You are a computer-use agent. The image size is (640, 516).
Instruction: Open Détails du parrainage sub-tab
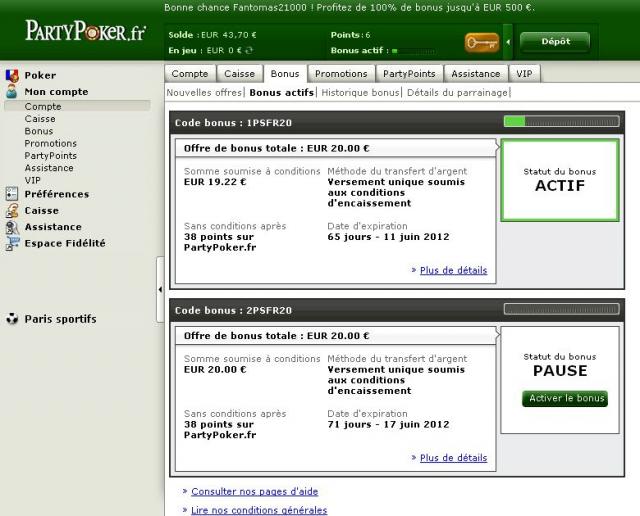click(x=458, y=93)
